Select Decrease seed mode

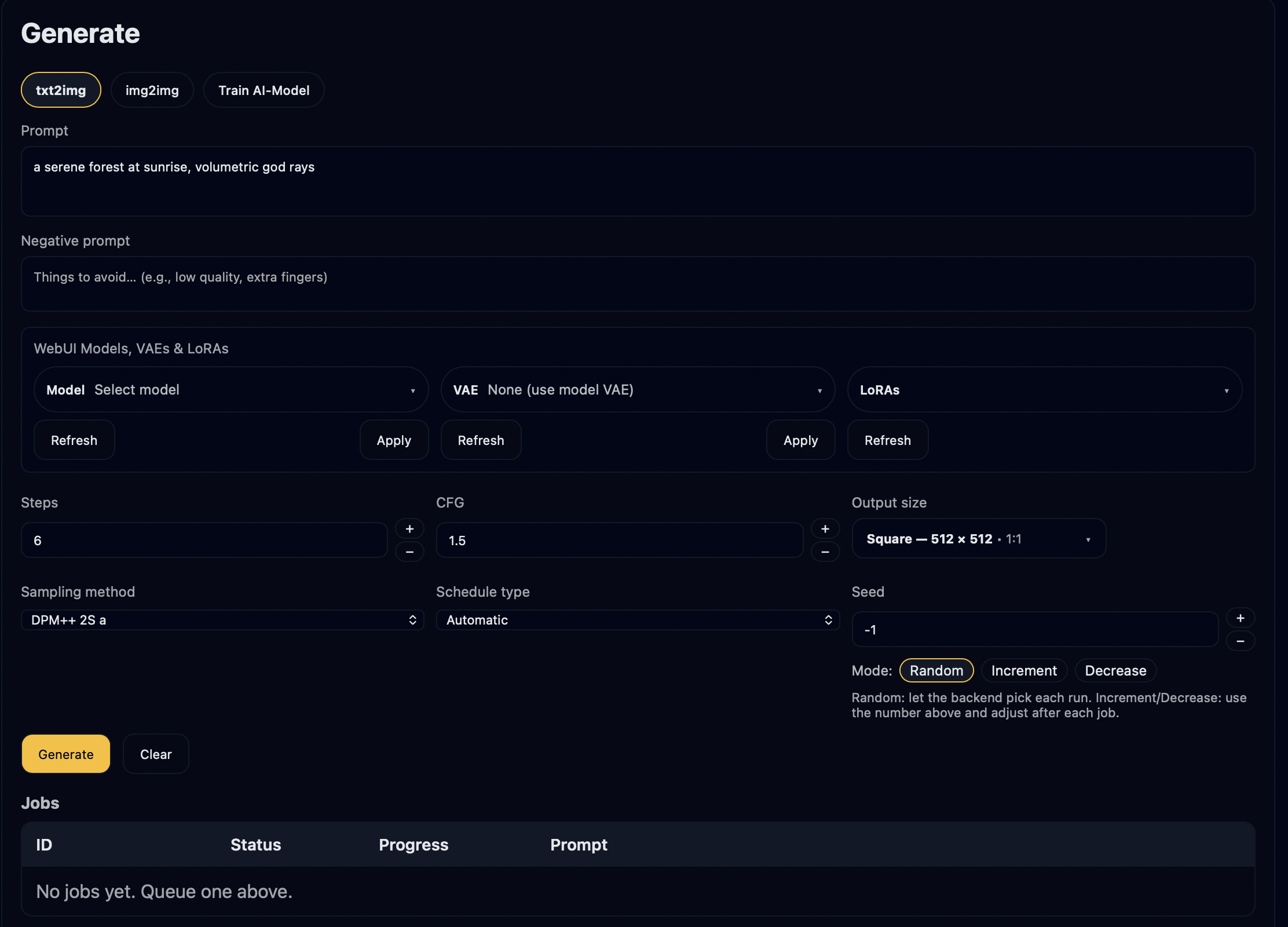point(1115,670)
